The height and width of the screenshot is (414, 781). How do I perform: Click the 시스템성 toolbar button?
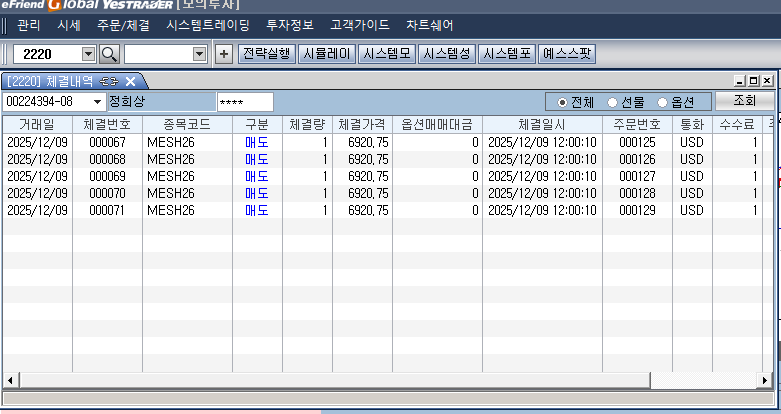(446, 54)
